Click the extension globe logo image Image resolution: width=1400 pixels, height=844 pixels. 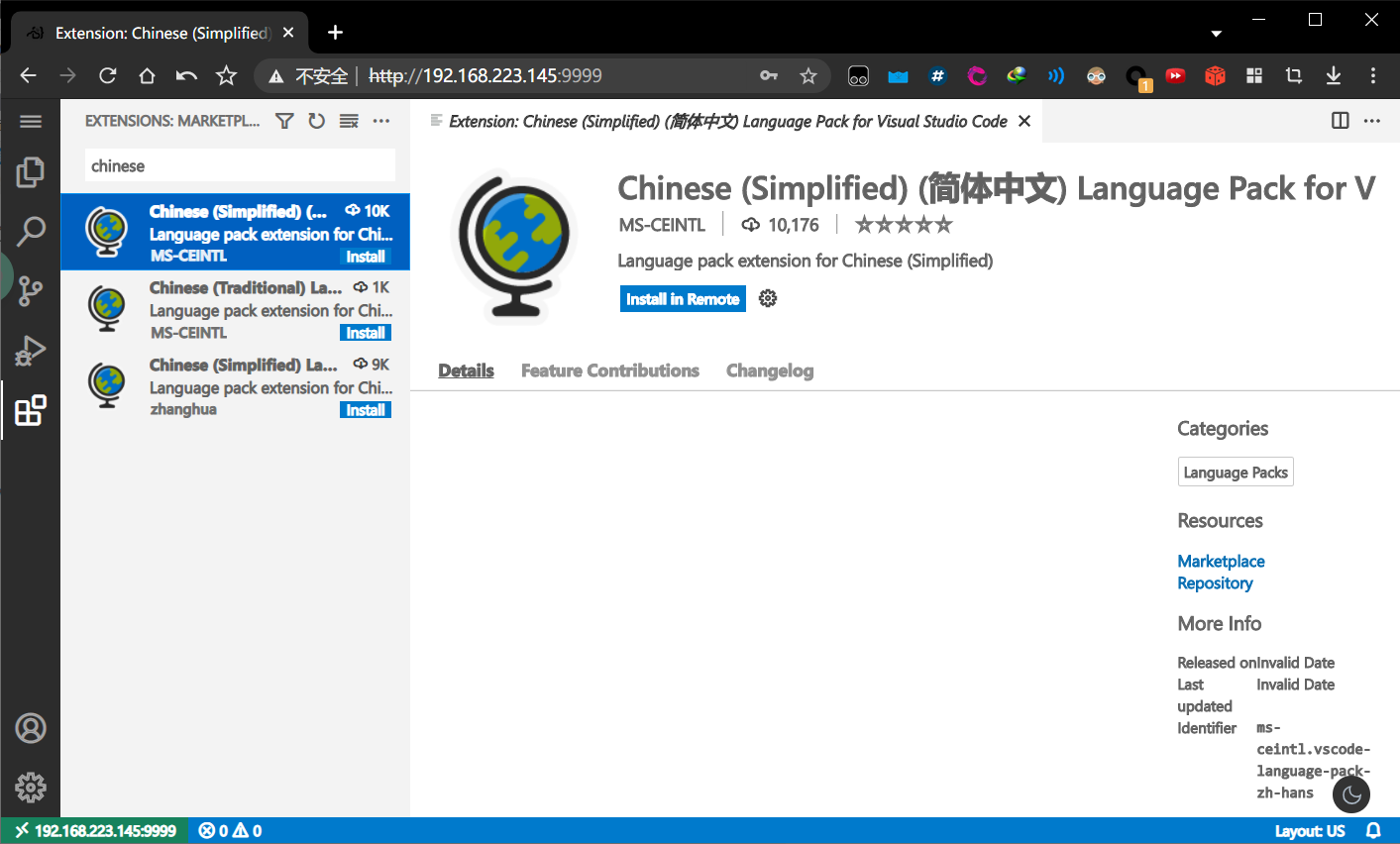513,247
